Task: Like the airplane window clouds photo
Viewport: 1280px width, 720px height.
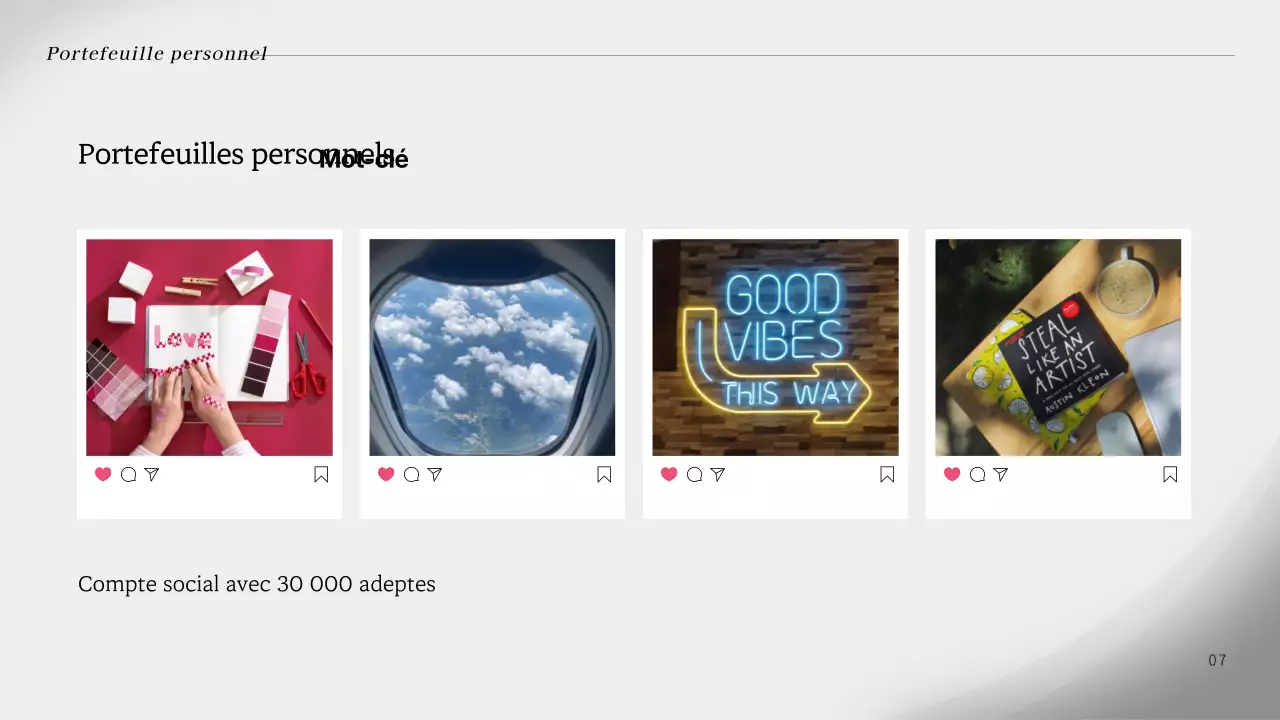Action: 386,474
